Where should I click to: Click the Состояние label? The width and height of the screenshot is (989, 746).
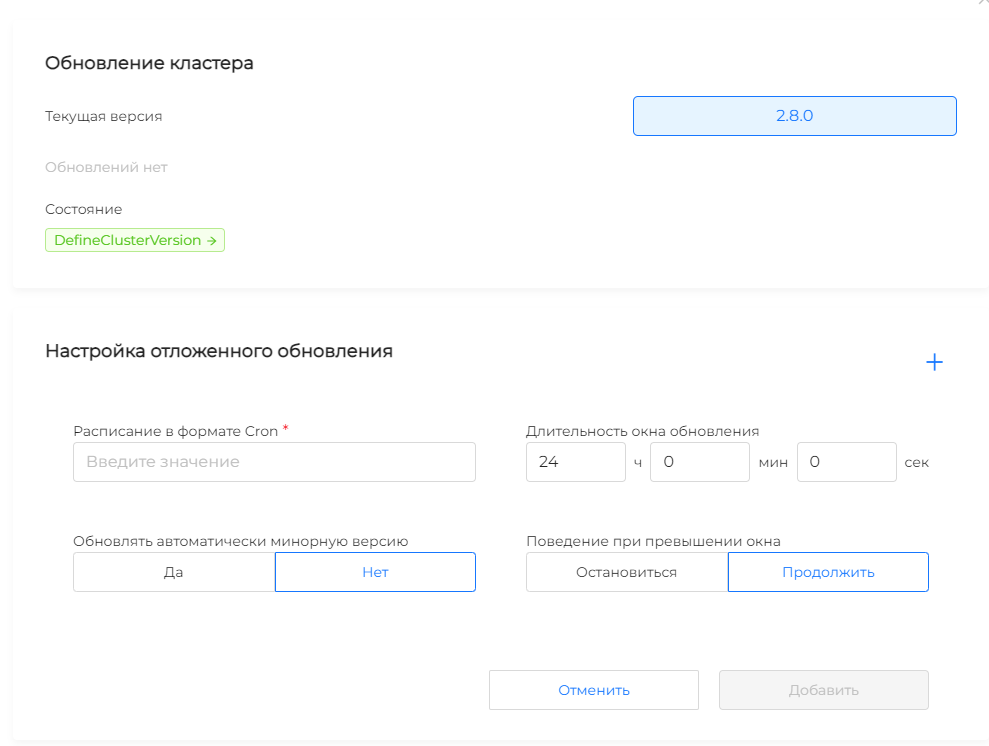83,209
